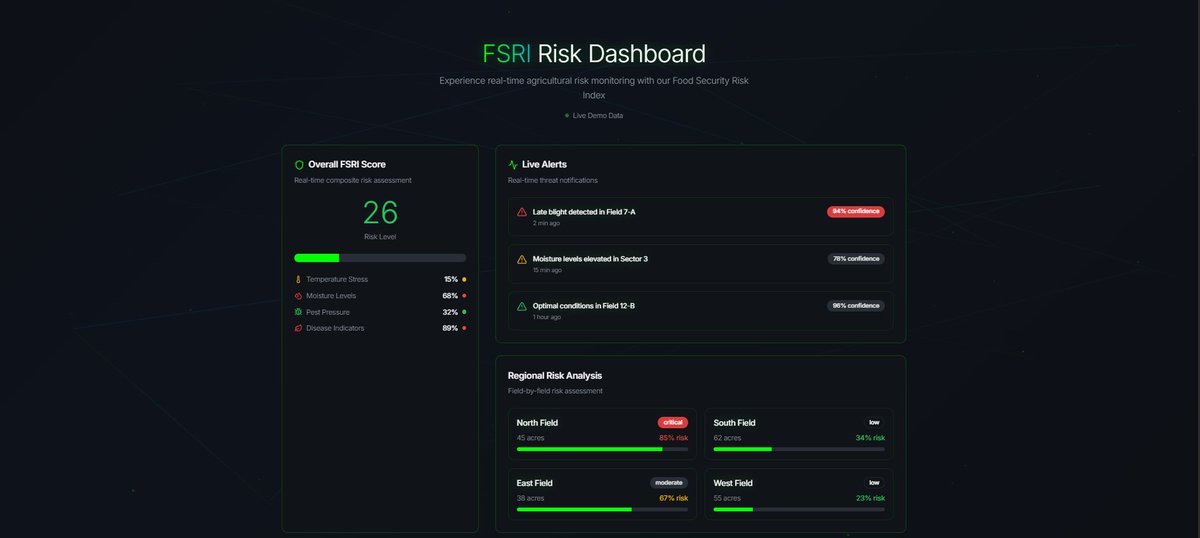Click the 1 hour ago timestamp
Screen dimensions: 1200x538
point(547,317)
